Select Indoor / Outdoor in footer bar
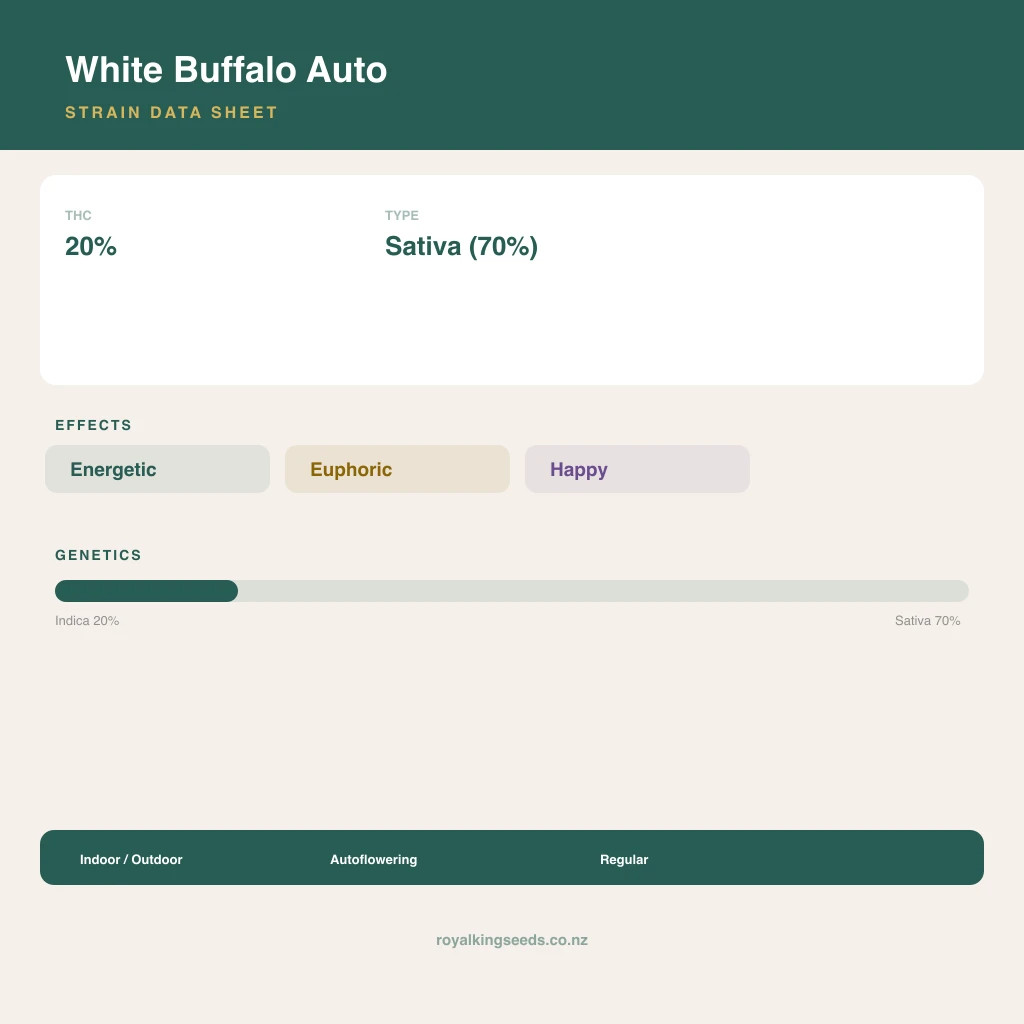Image resolution: width=1024 pixels, height=1024 pixels. 131,859
